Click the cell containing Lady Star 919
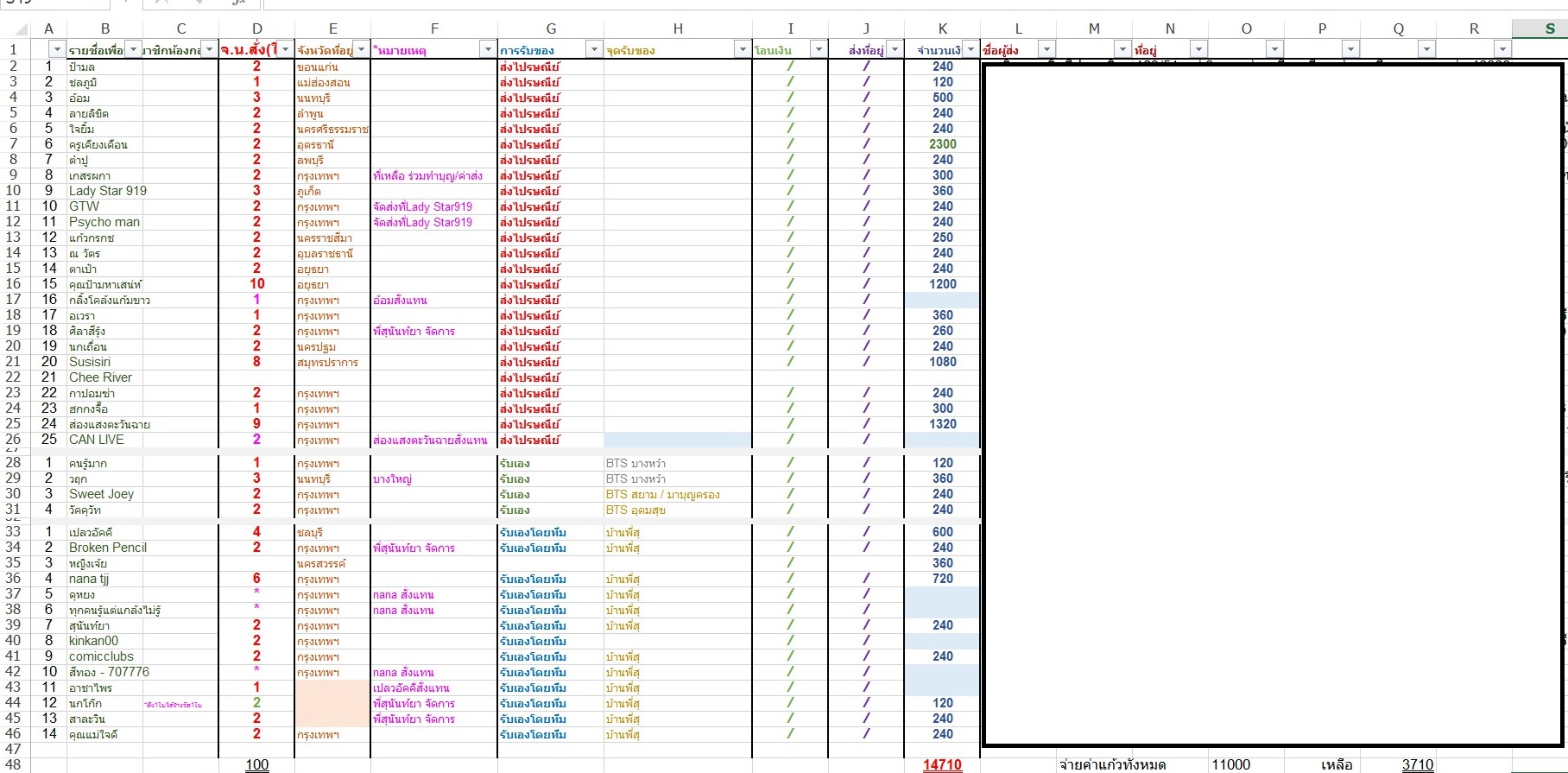Screen dimensions: 1568x773 105,191
